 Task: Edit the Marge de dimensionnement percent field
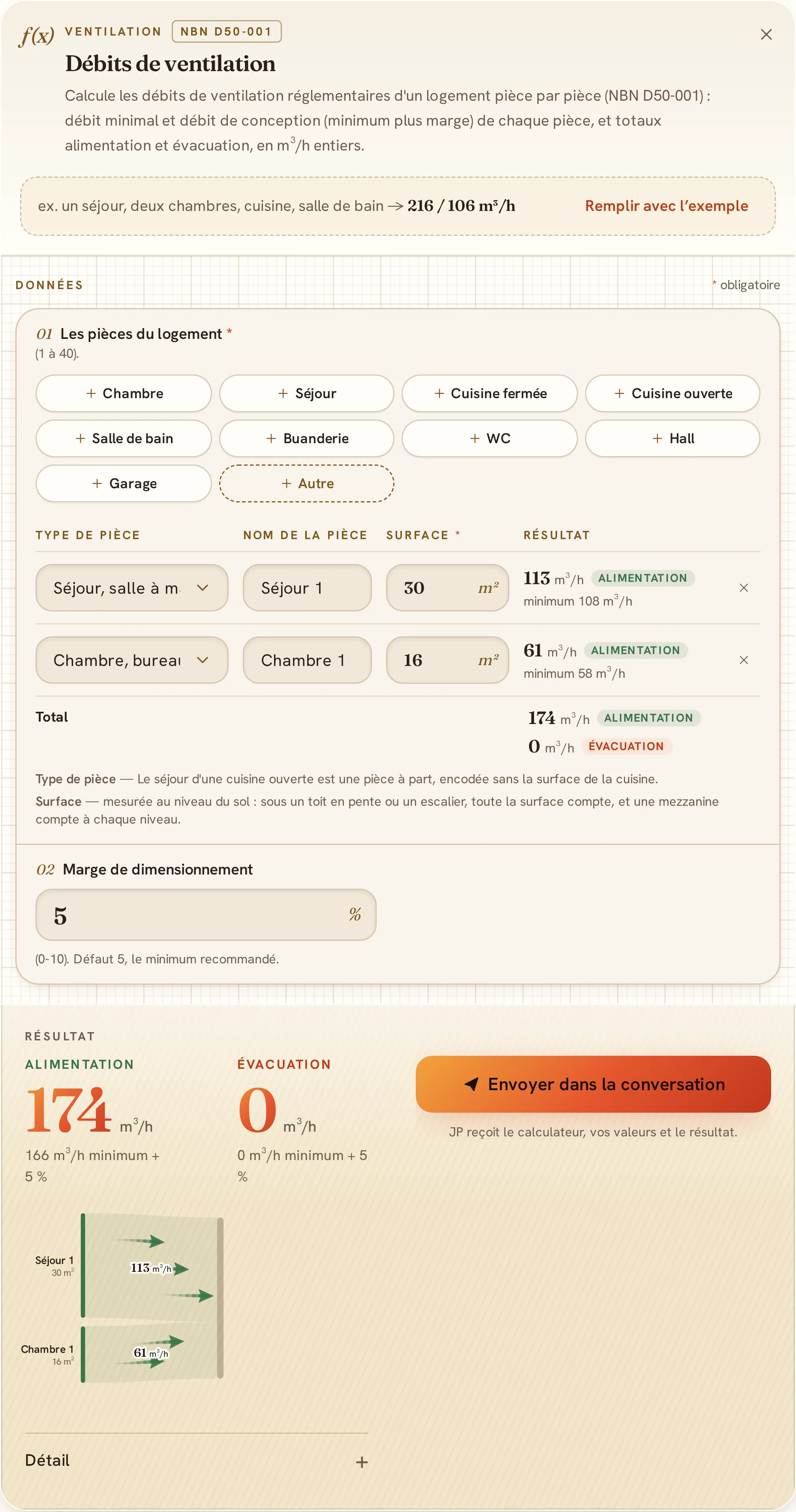click(x=205, y=914)
